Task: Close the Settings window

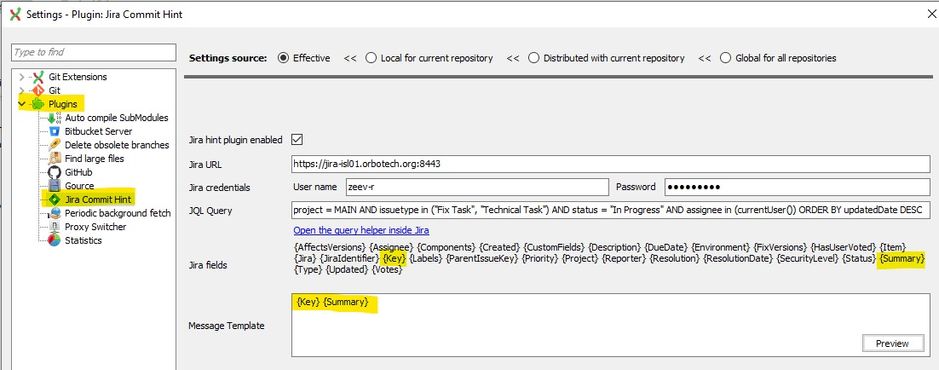Action: (931, 14)
